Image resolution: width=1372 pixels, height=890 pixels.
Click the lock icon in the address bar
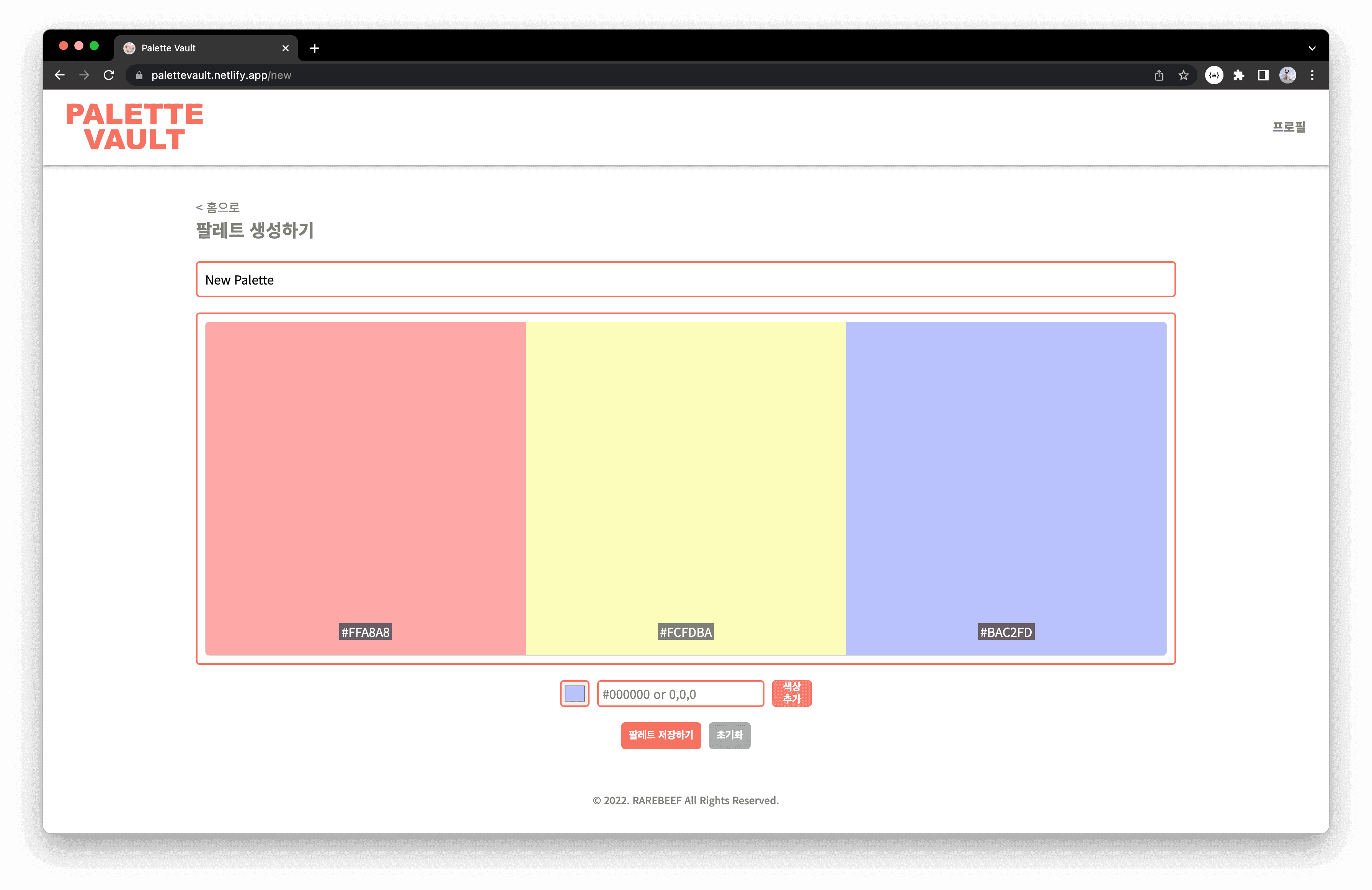pyautogui.click(x=139, y=75)
